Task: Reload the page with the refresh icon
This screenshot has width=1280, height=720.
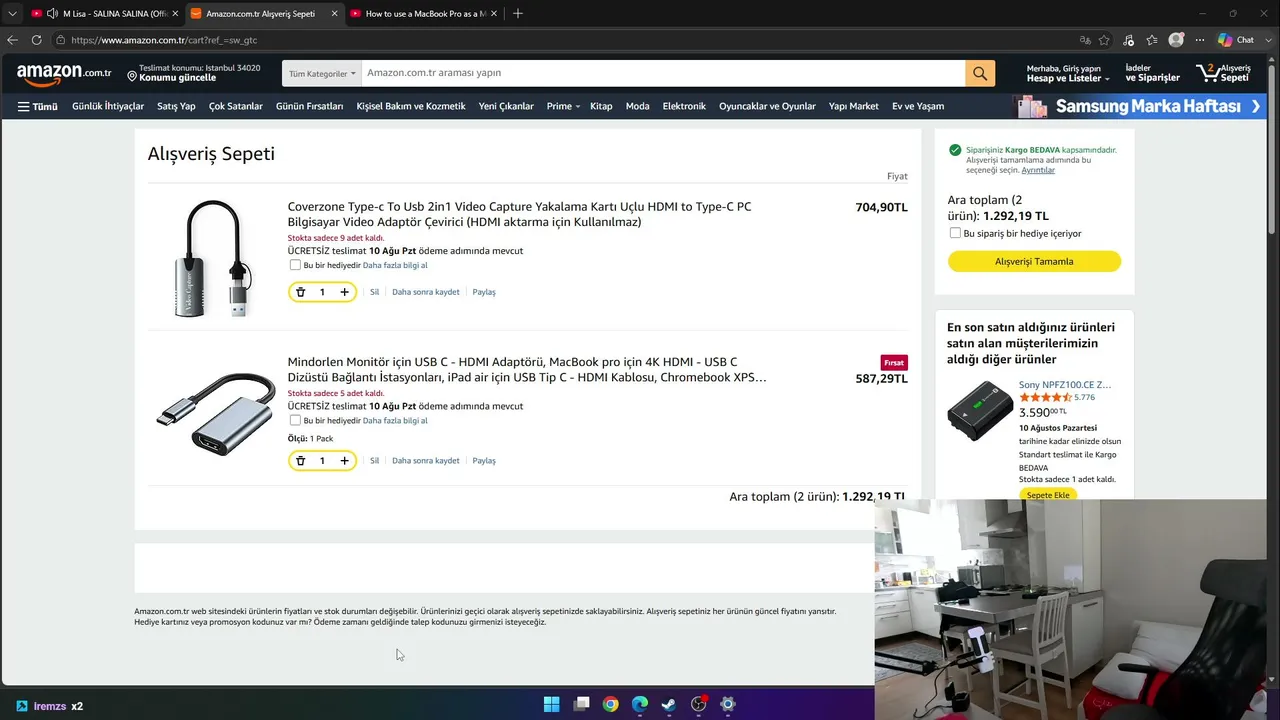Action: coord(36,40)
